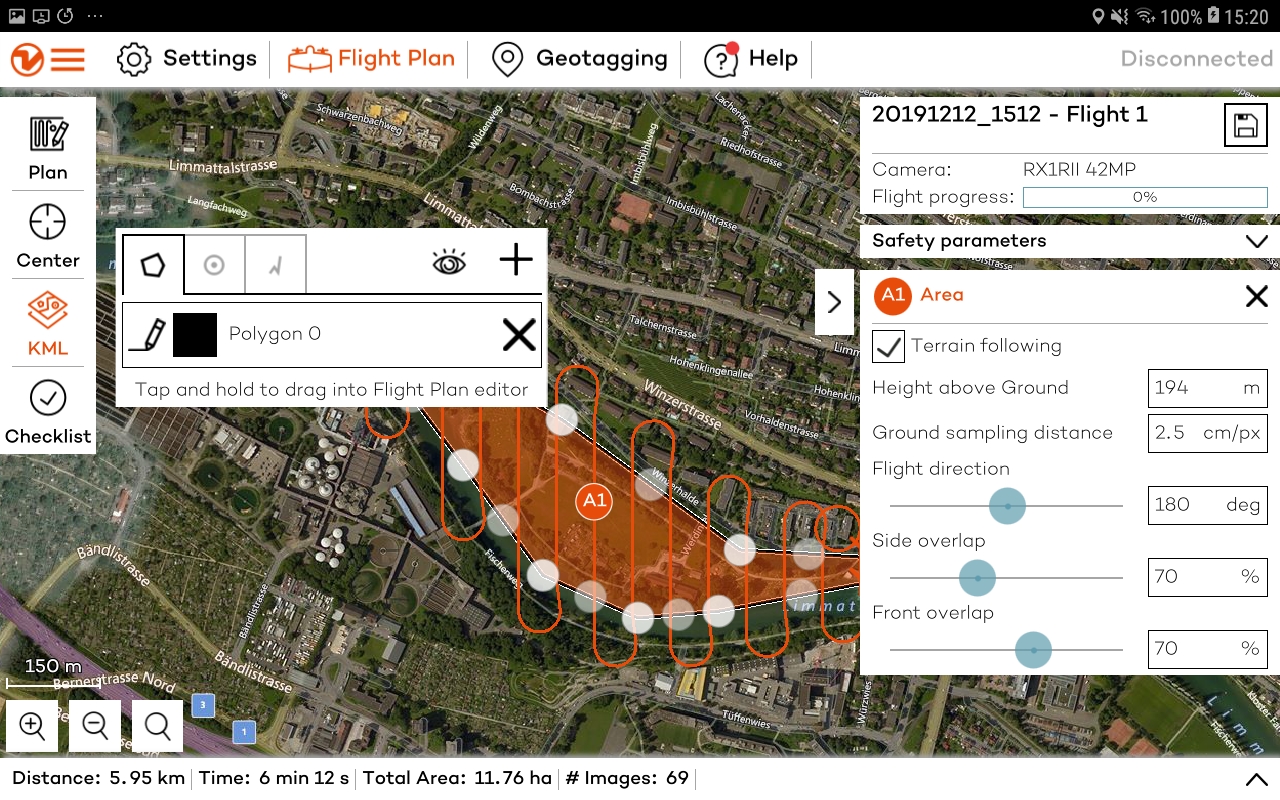The height and width of the screenshot is (800, 1280).
Task: Expand the side panel with the arrow
Action: [x=835, y=302]
